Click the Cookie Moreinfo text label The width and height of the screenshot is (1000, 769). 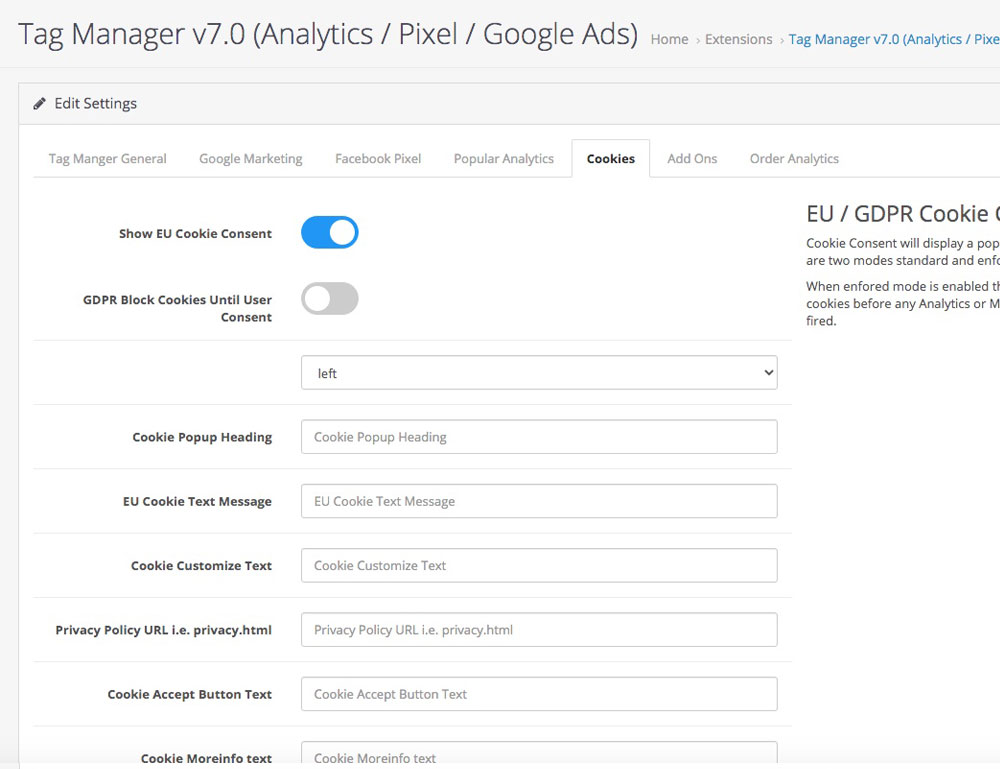206,758
